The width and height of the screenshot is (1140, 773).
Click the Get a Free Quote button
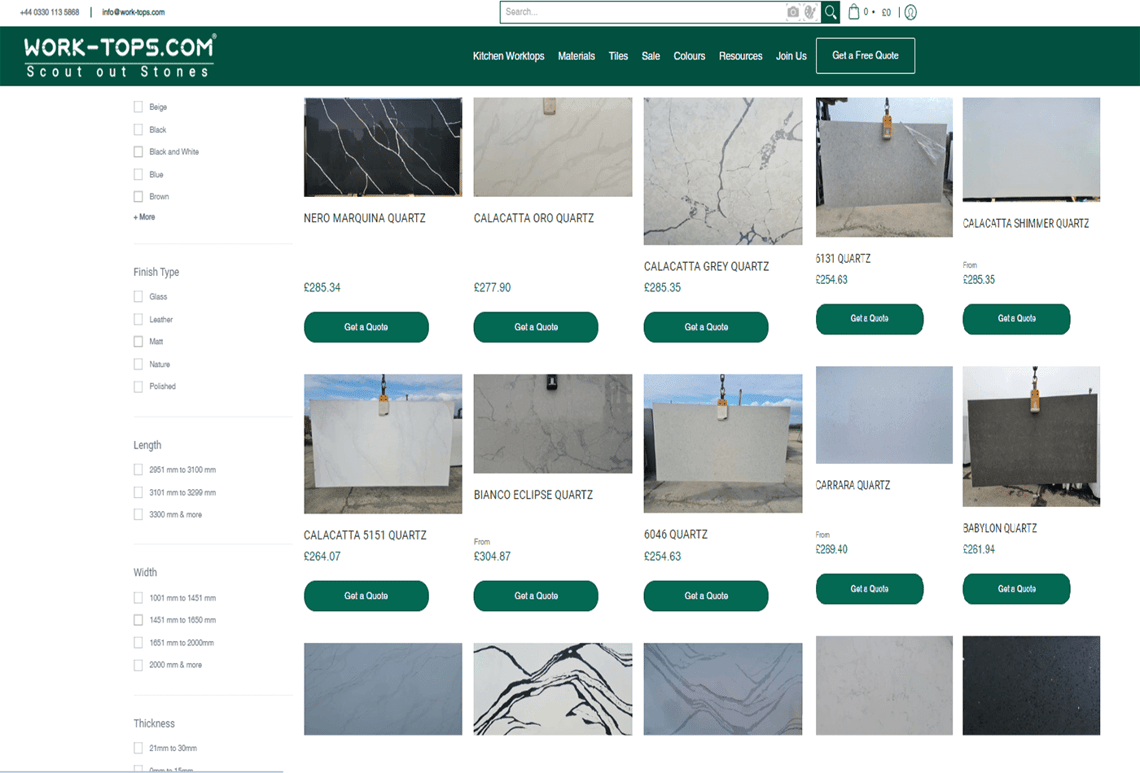pos(865,55)
